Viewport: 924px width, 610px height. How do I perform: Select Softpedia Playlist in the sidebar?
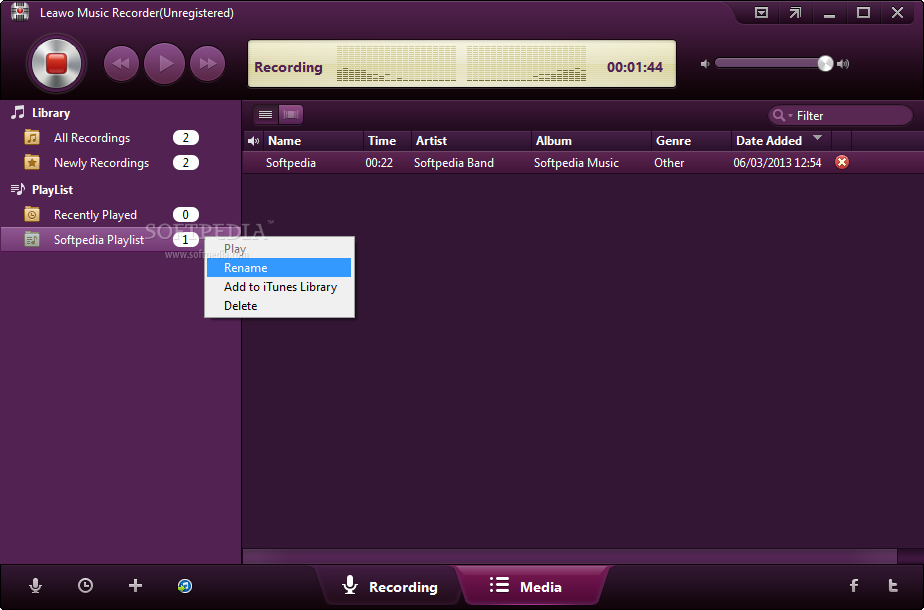(100, 239)
